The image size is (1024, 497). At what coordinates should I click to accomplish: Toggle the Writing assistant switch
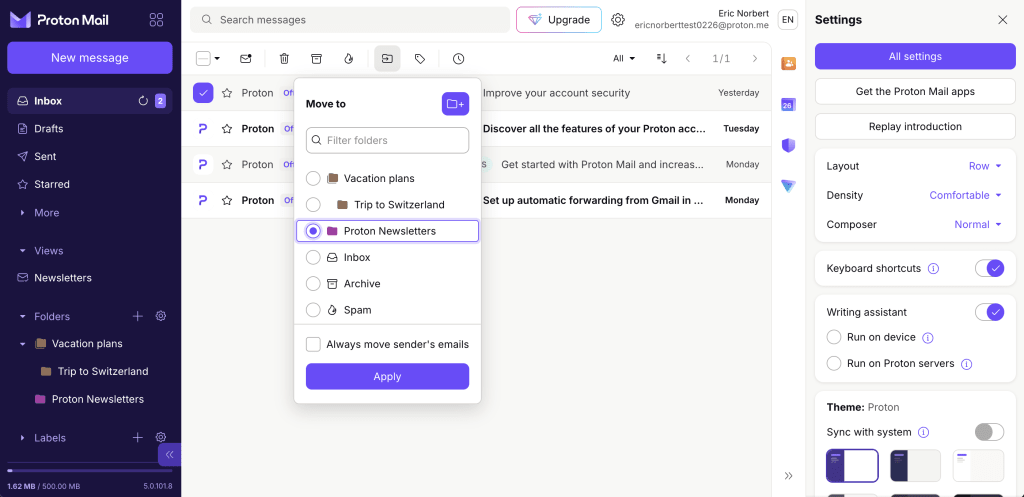point(989,312)
